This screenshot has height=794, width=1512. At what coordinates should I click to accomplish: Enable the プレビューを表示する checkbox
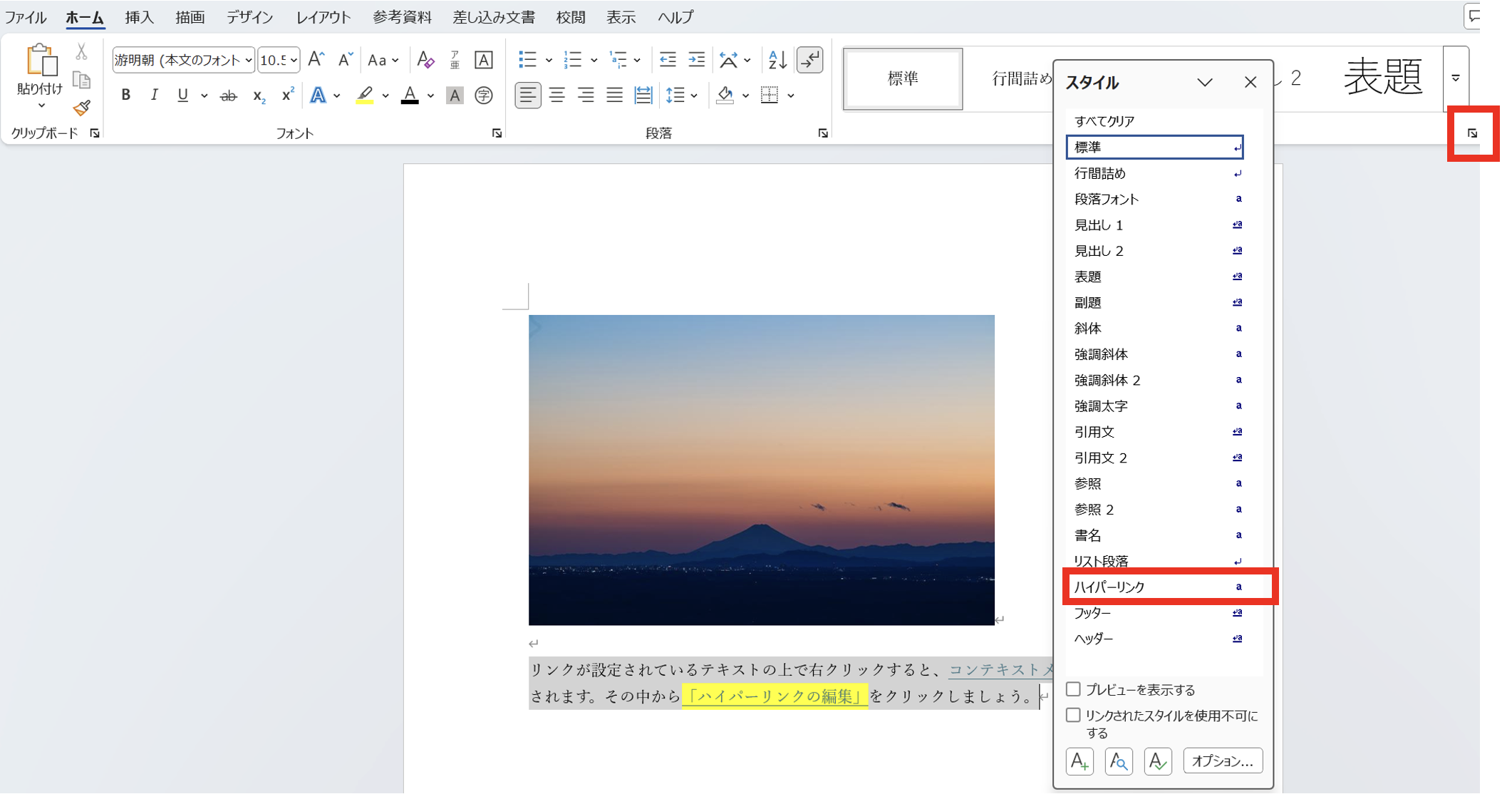point(1073,689)
